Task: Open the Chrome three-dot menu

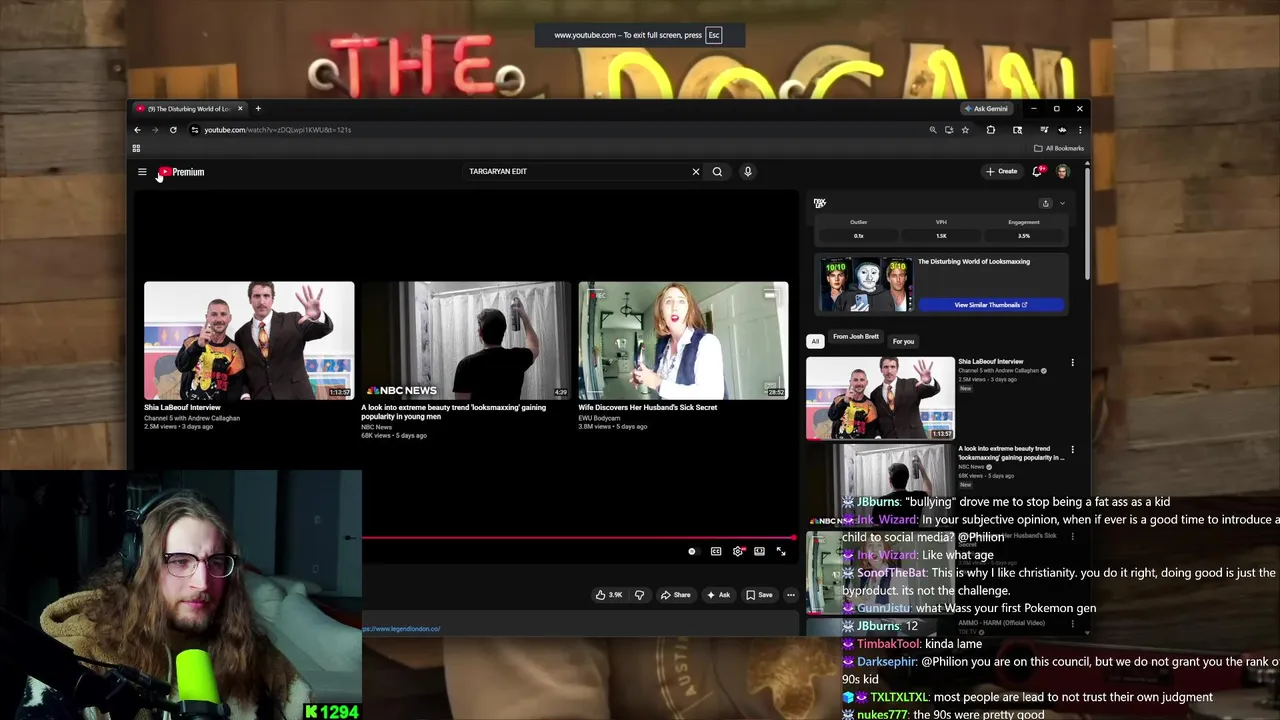Action: [x=1079, y=130]
